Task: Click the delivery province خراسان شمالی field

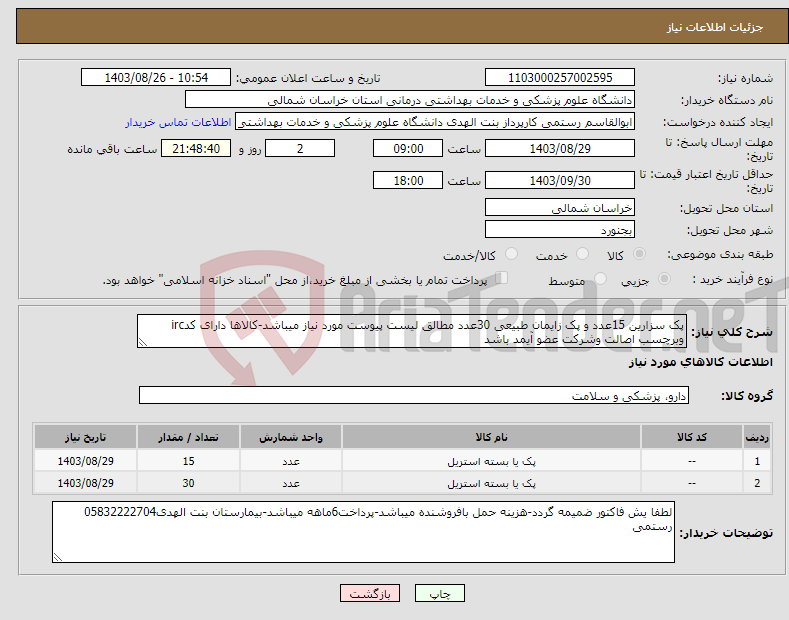Action: pyautogui.click(x=560, y=207)
